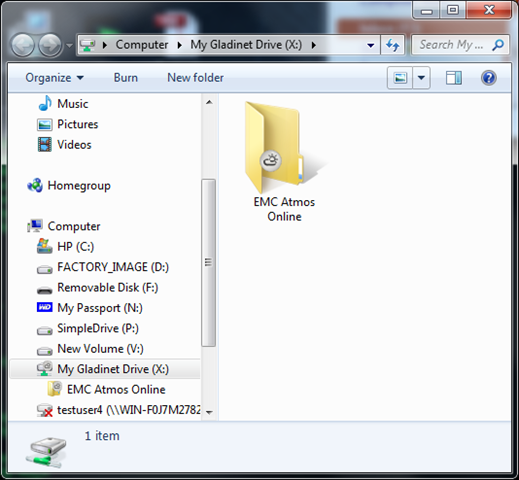Click the refresh arrows icon beside address bar

coord(393,45)
